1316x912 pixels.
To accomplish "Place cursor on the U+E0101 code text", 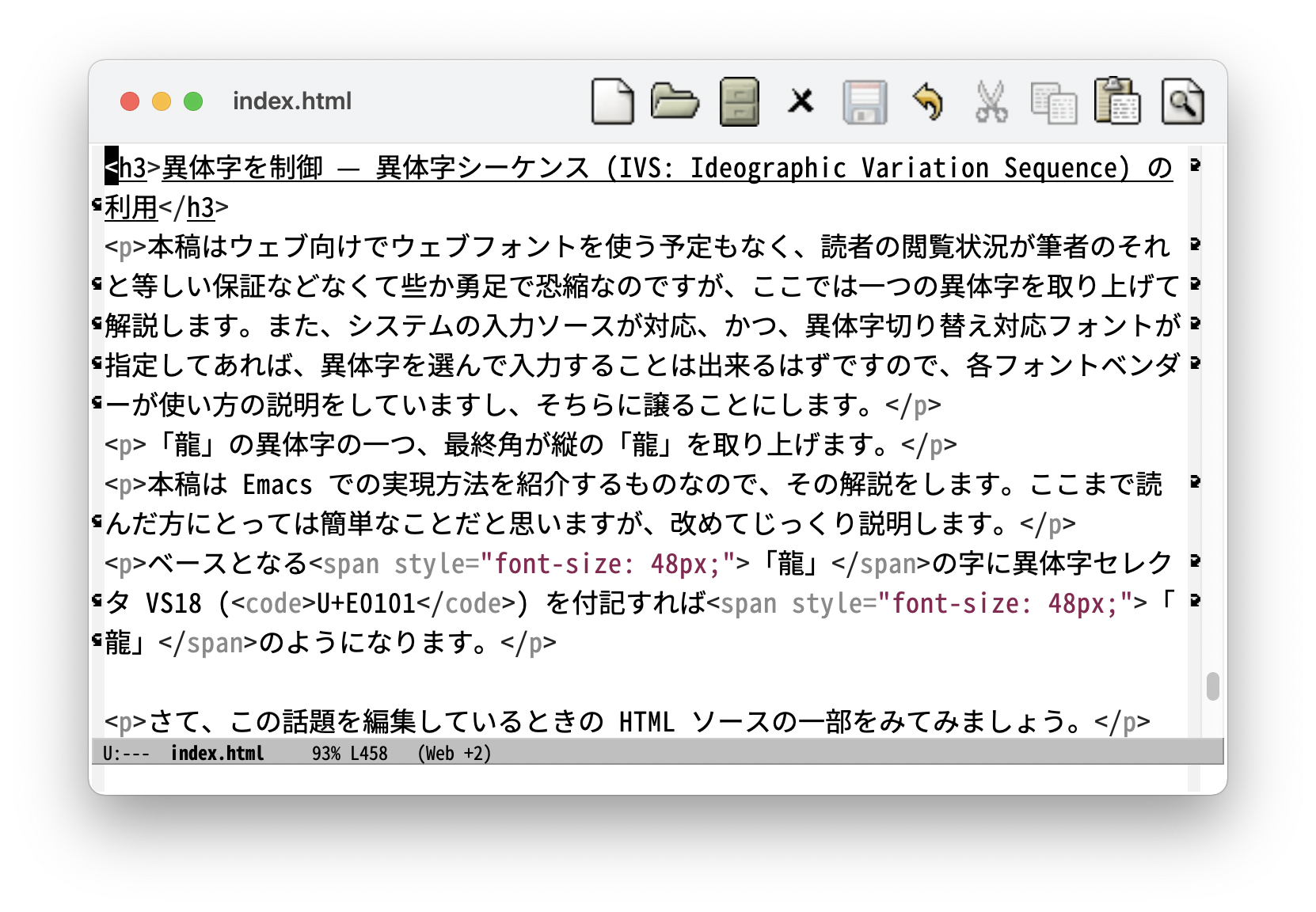I will tap(366, 604).
